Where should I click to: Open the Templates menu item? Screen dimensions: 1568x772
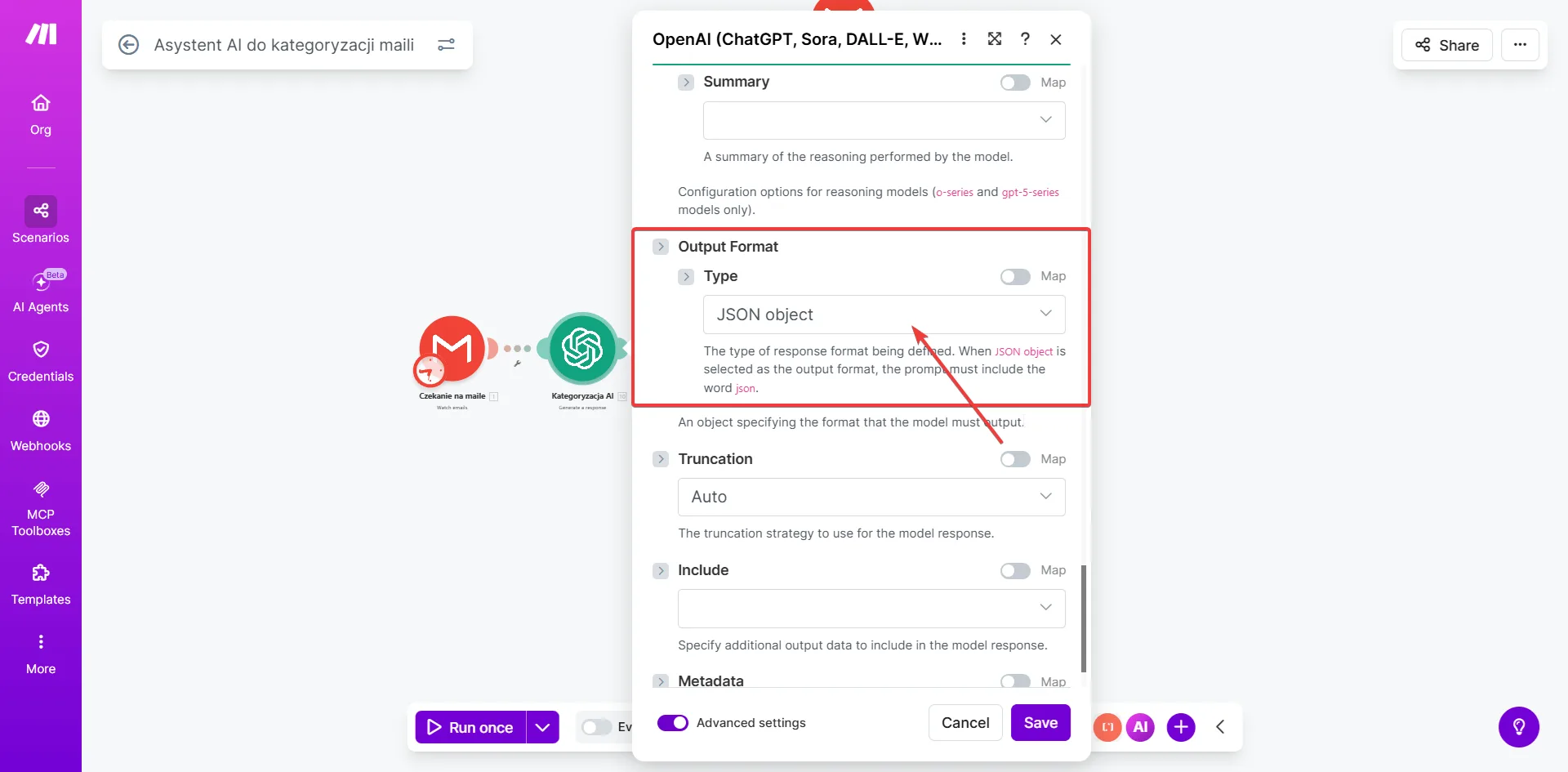pos(41,584)
